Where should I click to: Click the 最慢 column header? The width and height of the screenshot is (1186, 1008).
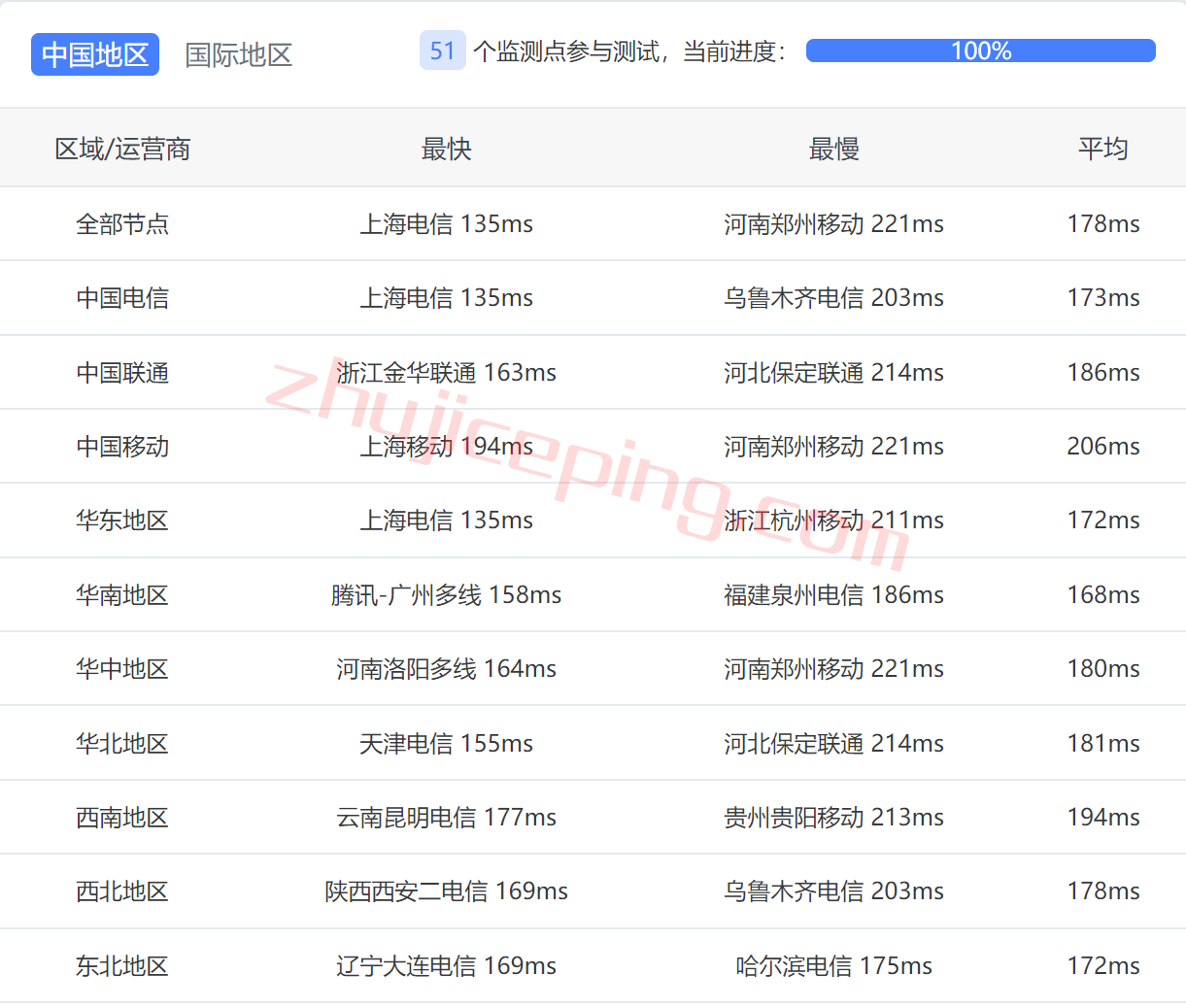click(x=834, y=149)
